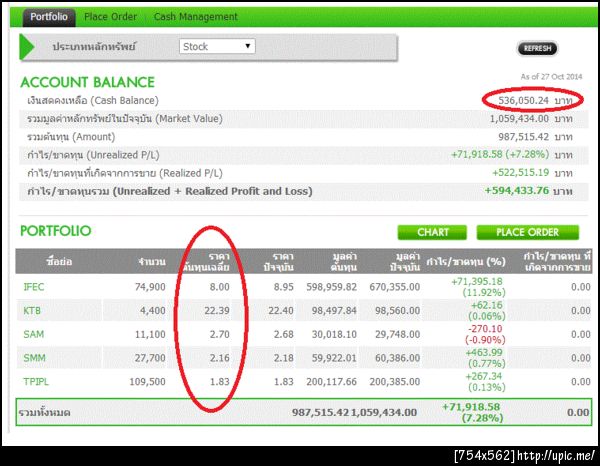The image size is (600, 466).
Task: Click Unrealized P/L value +71,918.58 (+7.28%) in account balance
Action: [500, 155]
